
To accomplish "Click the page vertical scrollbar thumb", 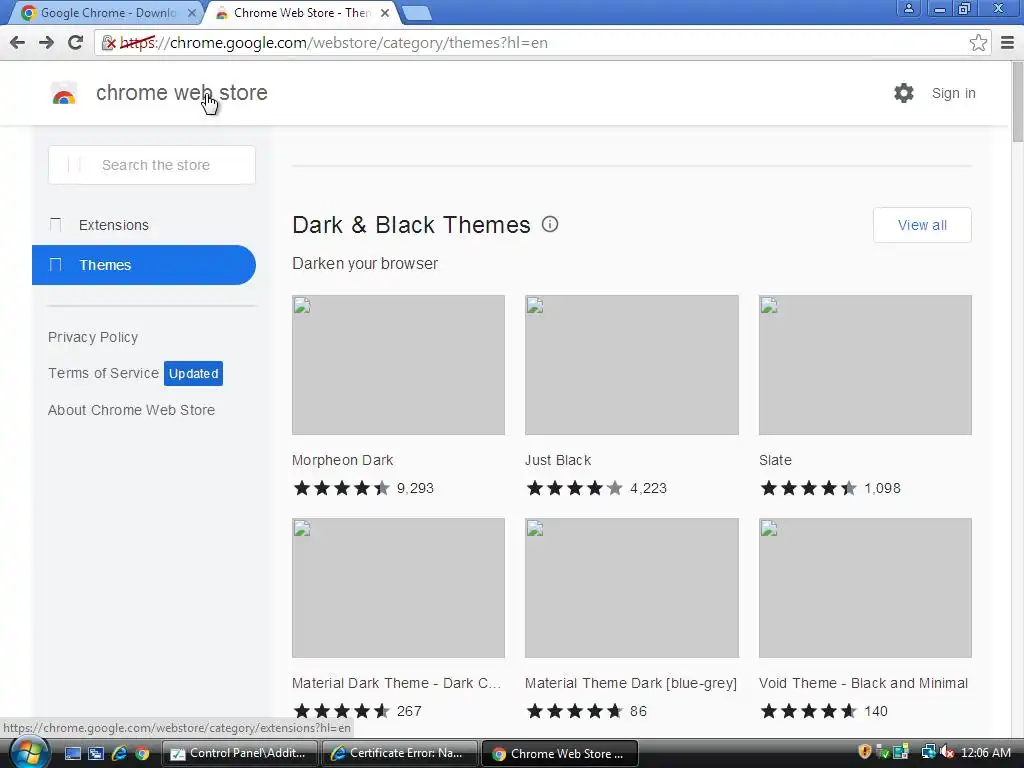I will pyautogui.click(x=1017, y=102).
